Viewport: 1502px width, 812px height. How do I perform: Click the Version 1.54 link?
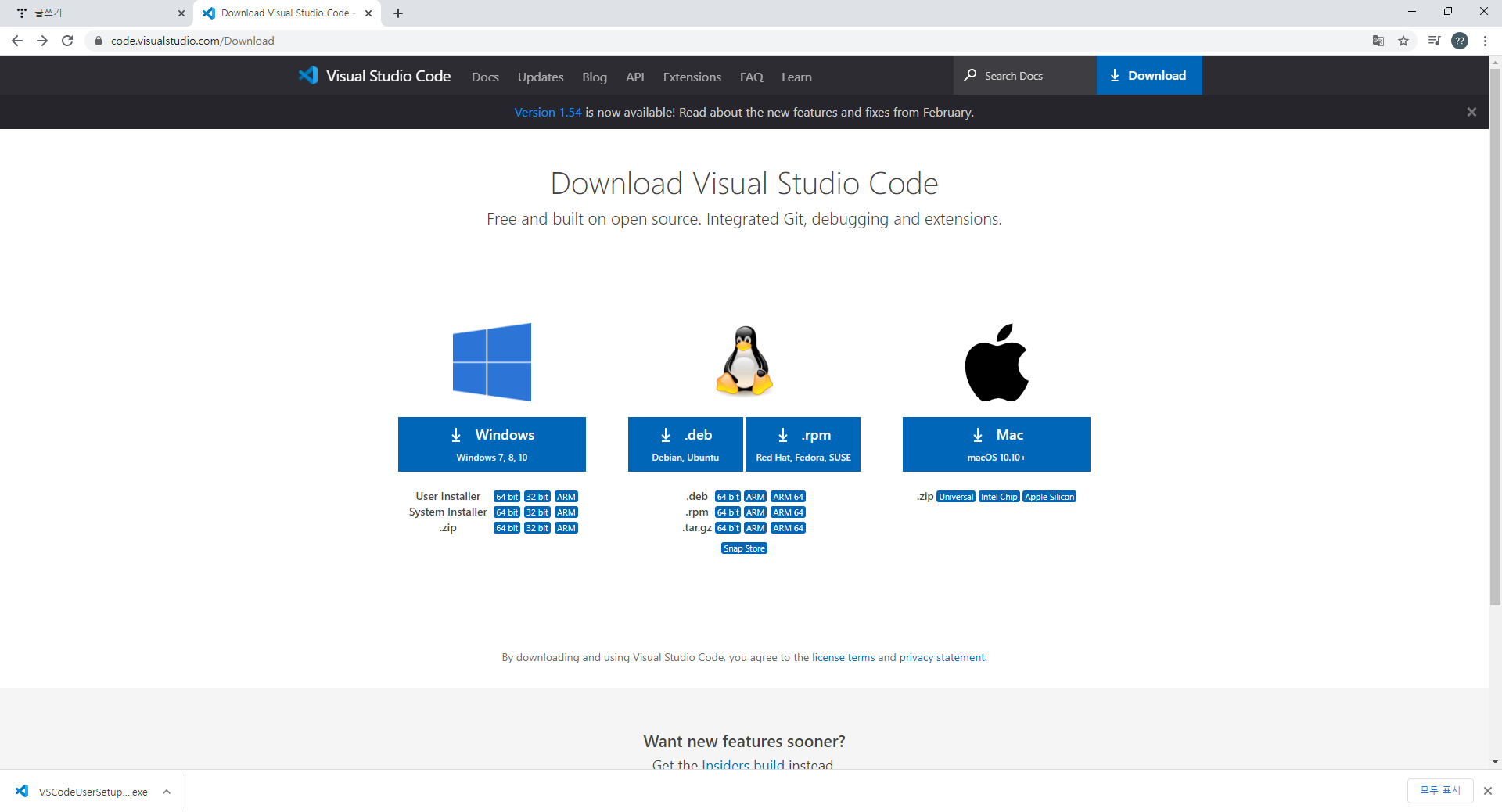[x=548, y=112]
